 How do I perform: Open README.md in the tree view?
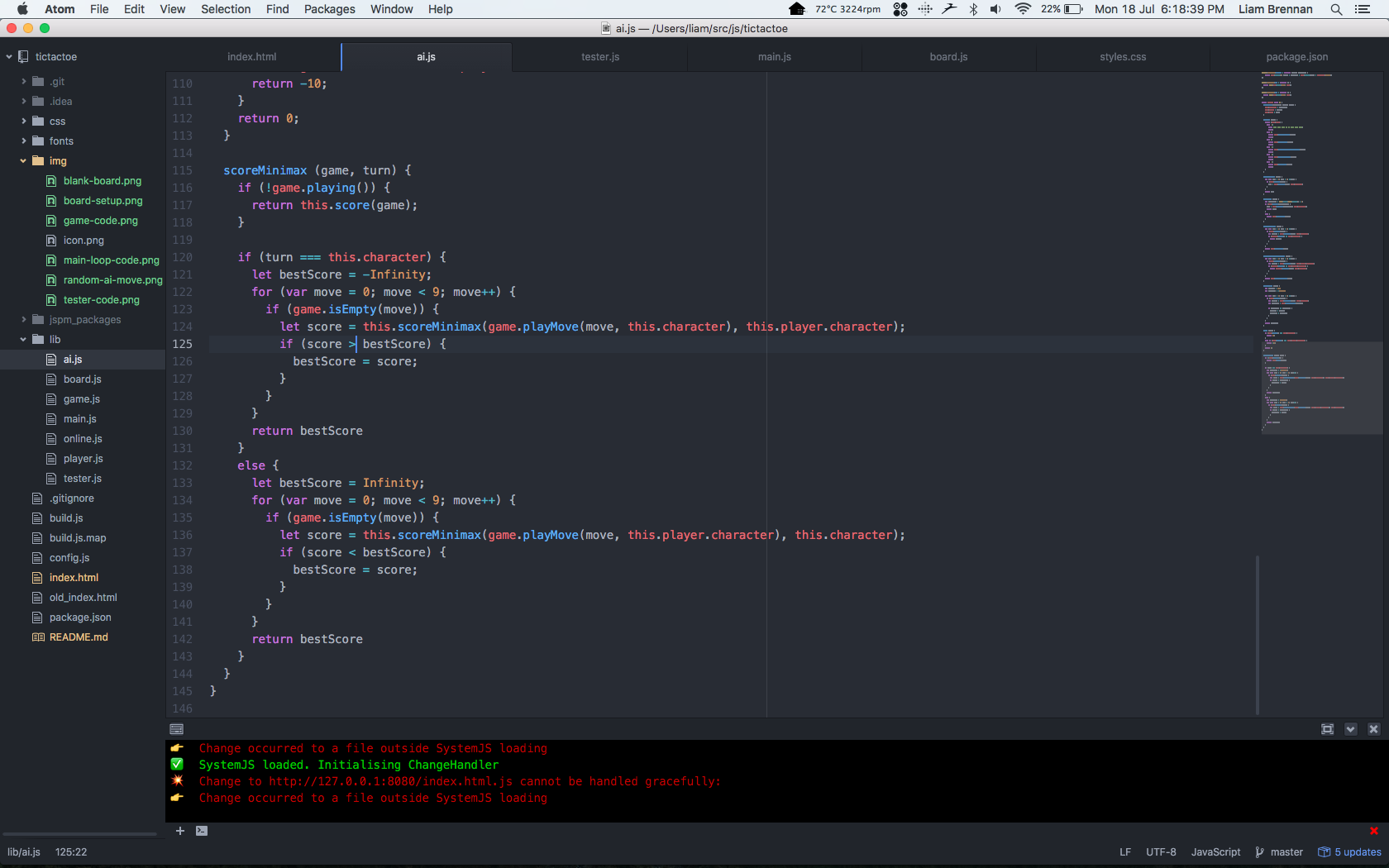[x=79, y=637]
